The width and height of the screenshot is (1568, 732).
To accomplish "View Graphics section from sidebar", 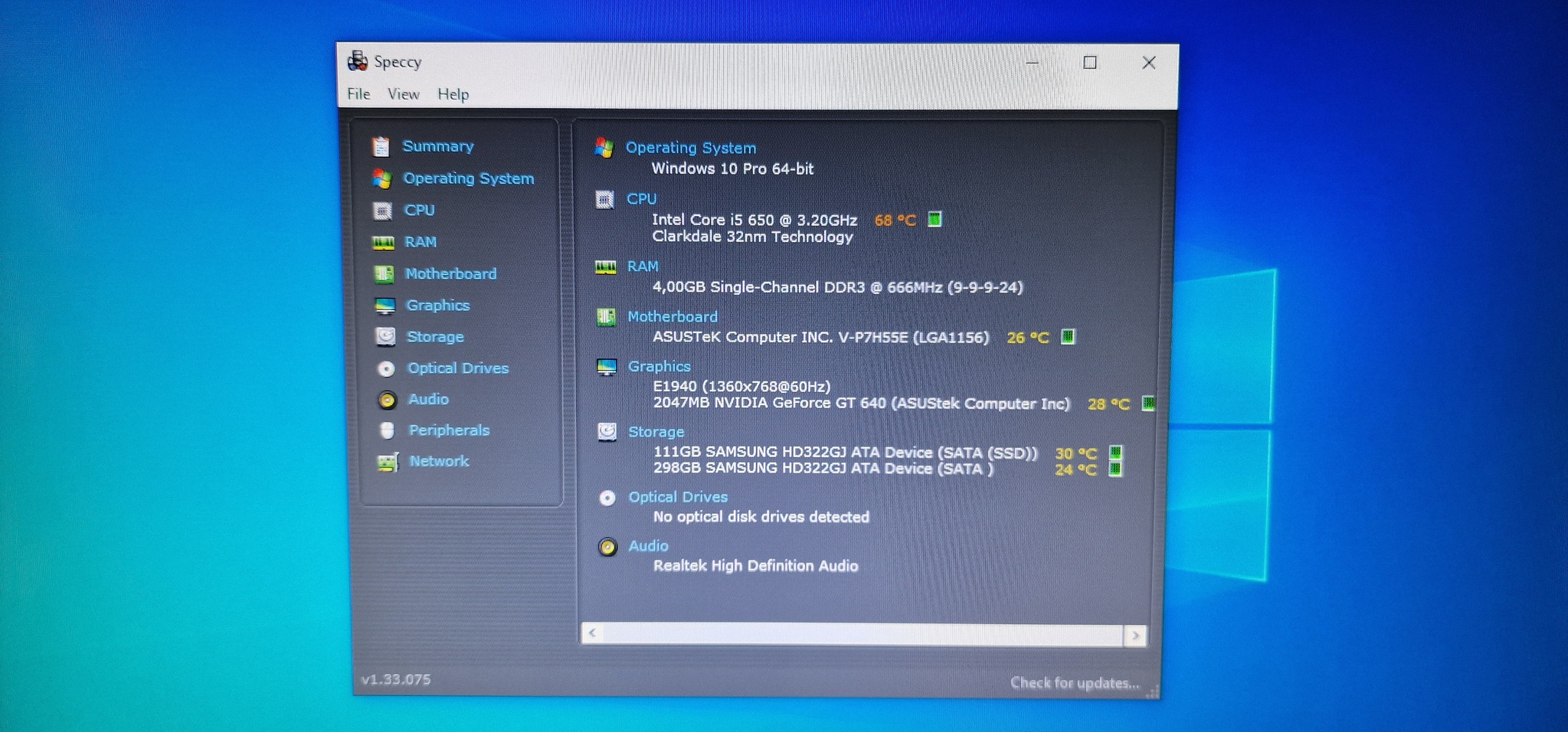I will 437,306.
